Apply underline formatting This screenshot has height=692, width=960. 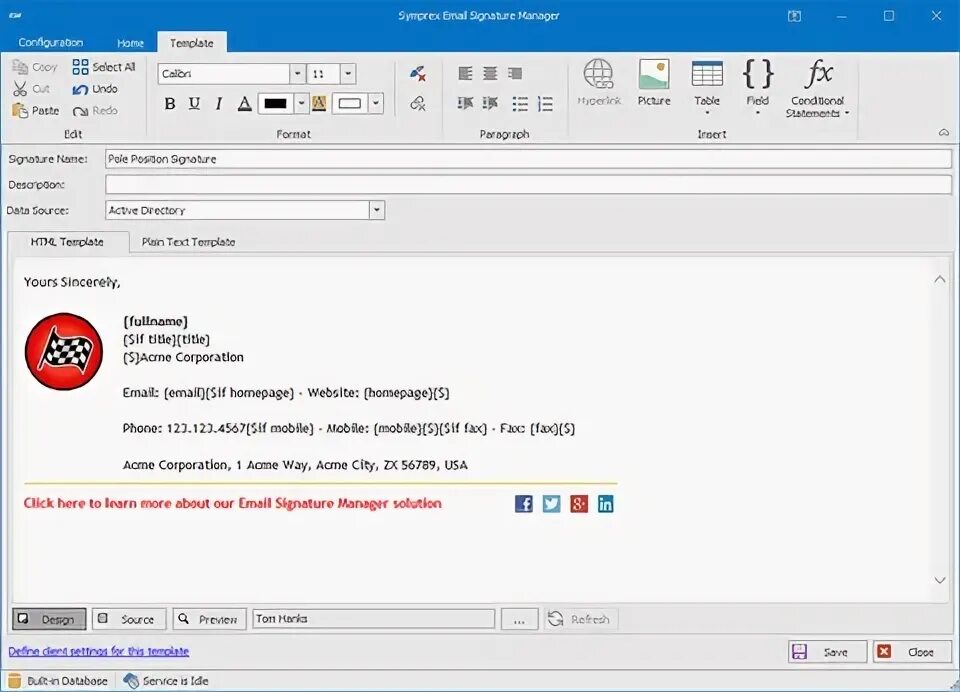coord(194,103)
